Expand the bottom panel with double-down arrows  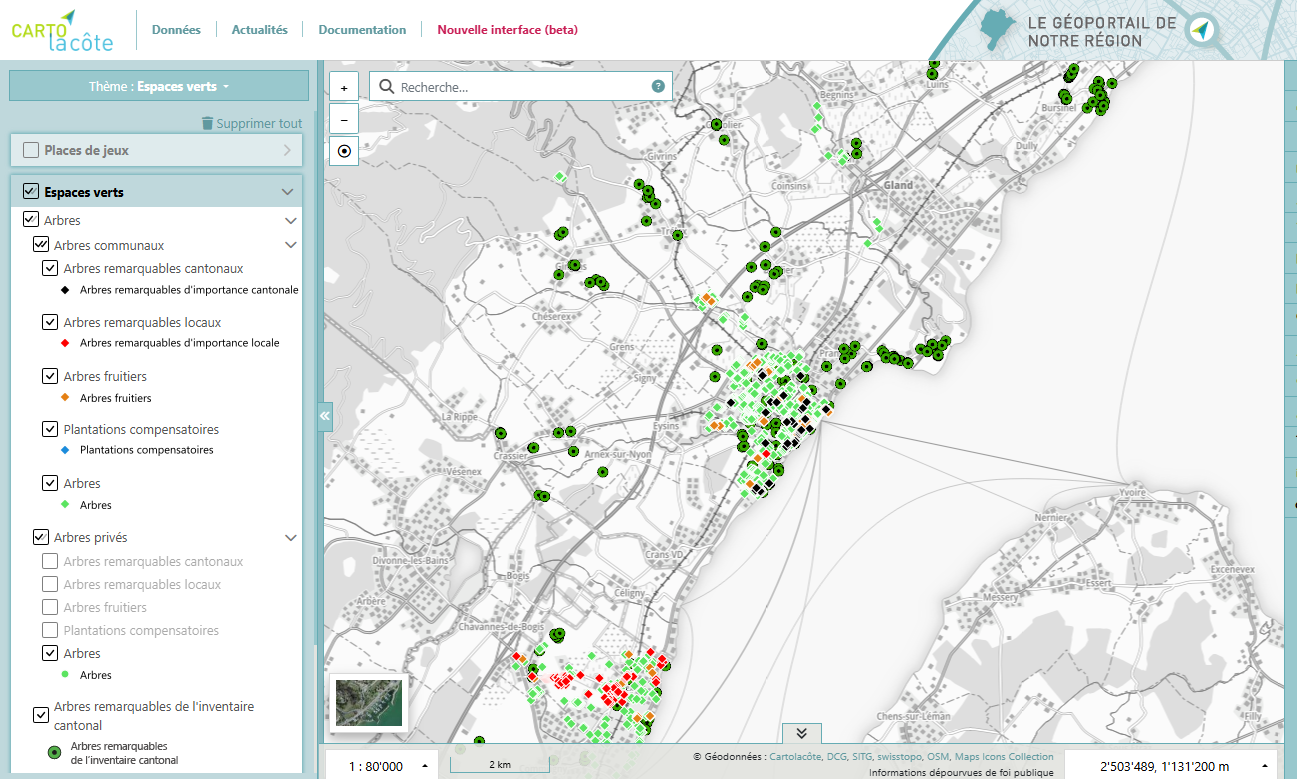coord(801,733)
